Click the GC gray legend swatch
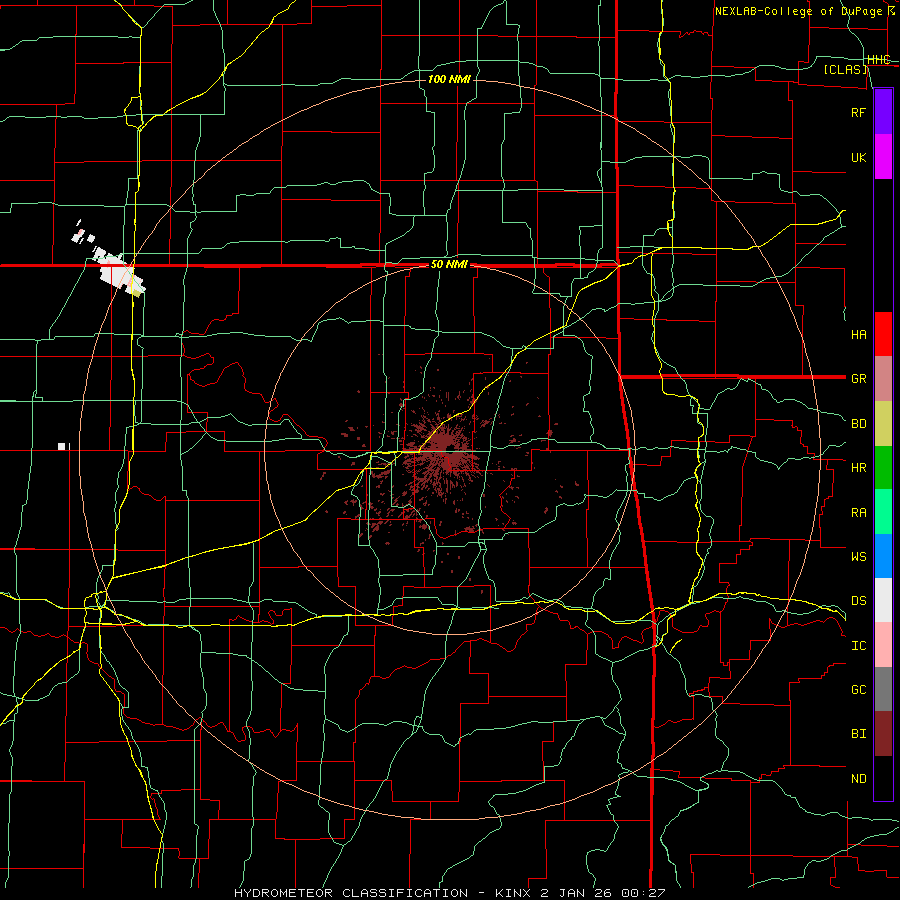 [883, 689]
